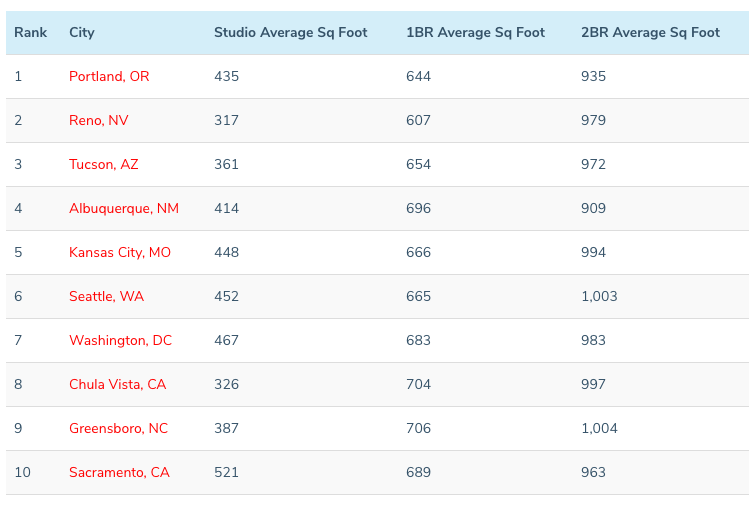The image size is (754, 505).
Task: Click the City column header
Action: (82, 33)
